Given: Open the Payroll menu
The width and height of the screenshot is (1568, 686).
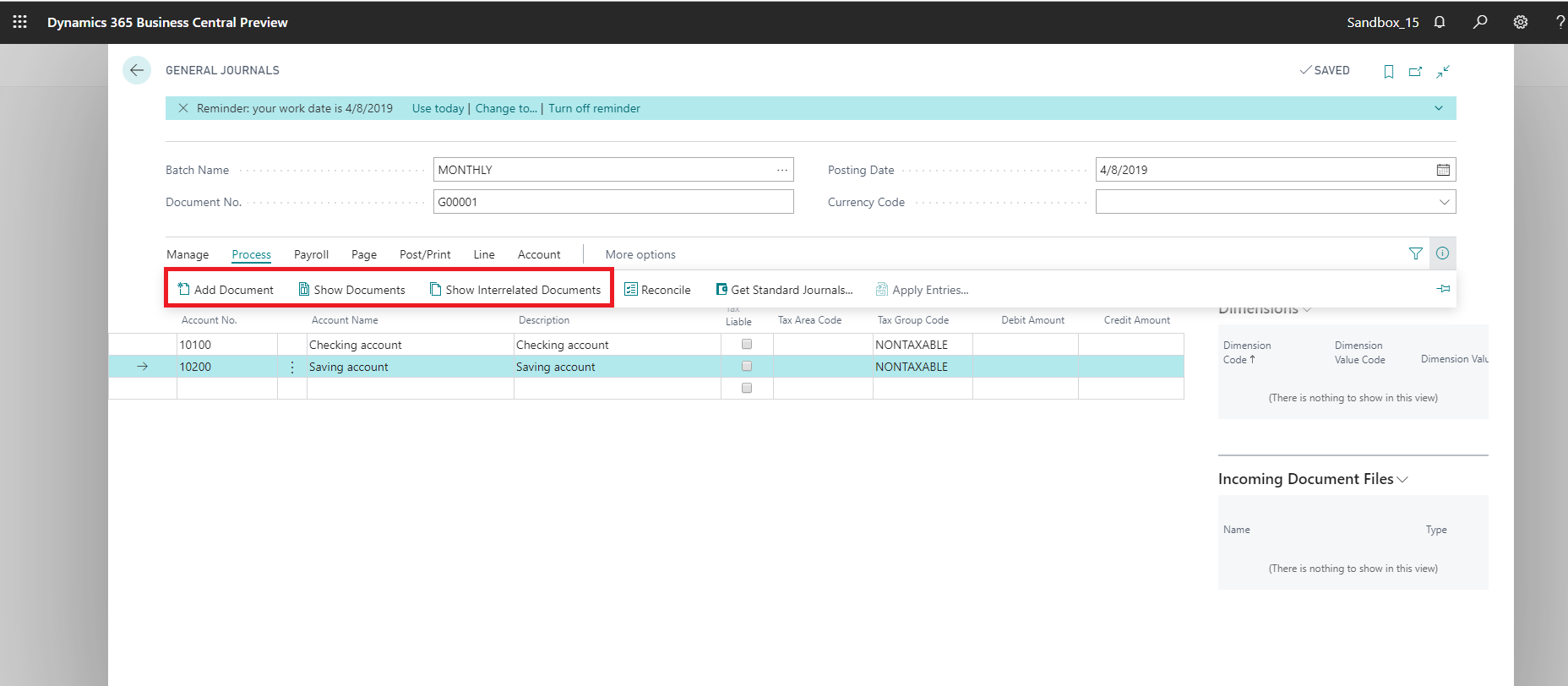Looking at the screenshot, I should [x=311, y=254].
